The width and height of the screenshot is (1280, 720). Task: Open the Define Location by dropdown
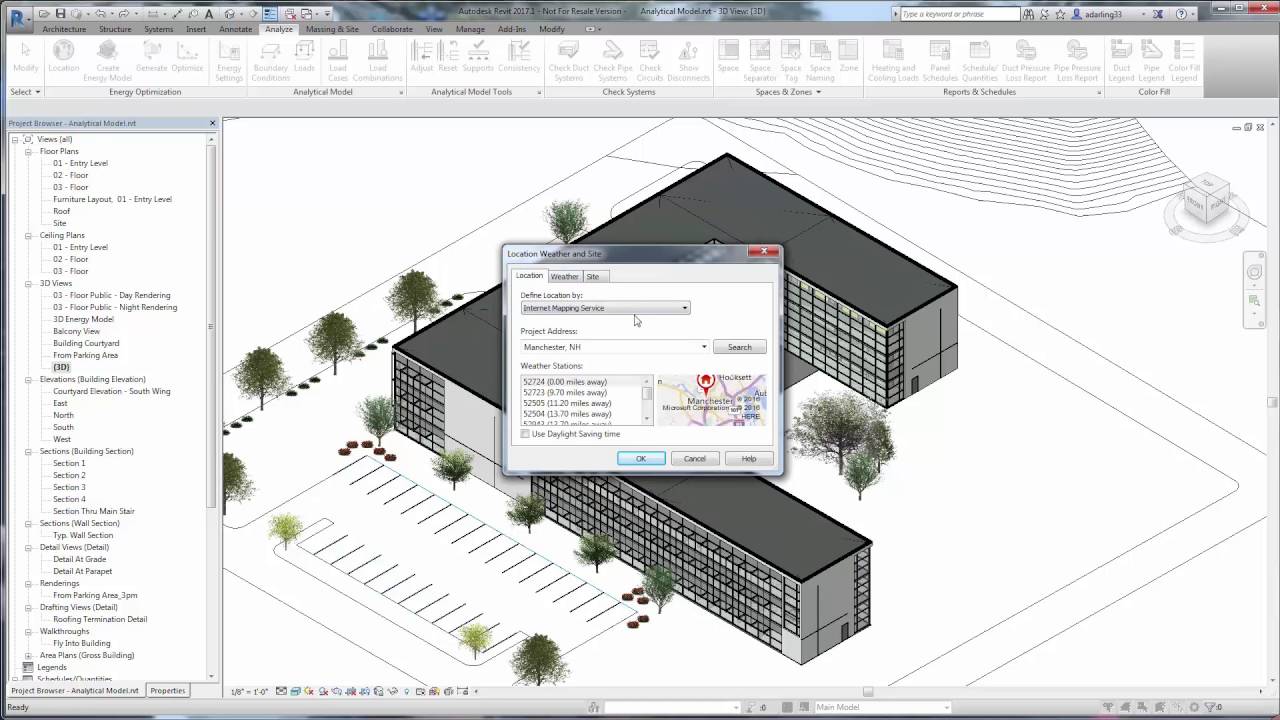(x=684, y=308)
